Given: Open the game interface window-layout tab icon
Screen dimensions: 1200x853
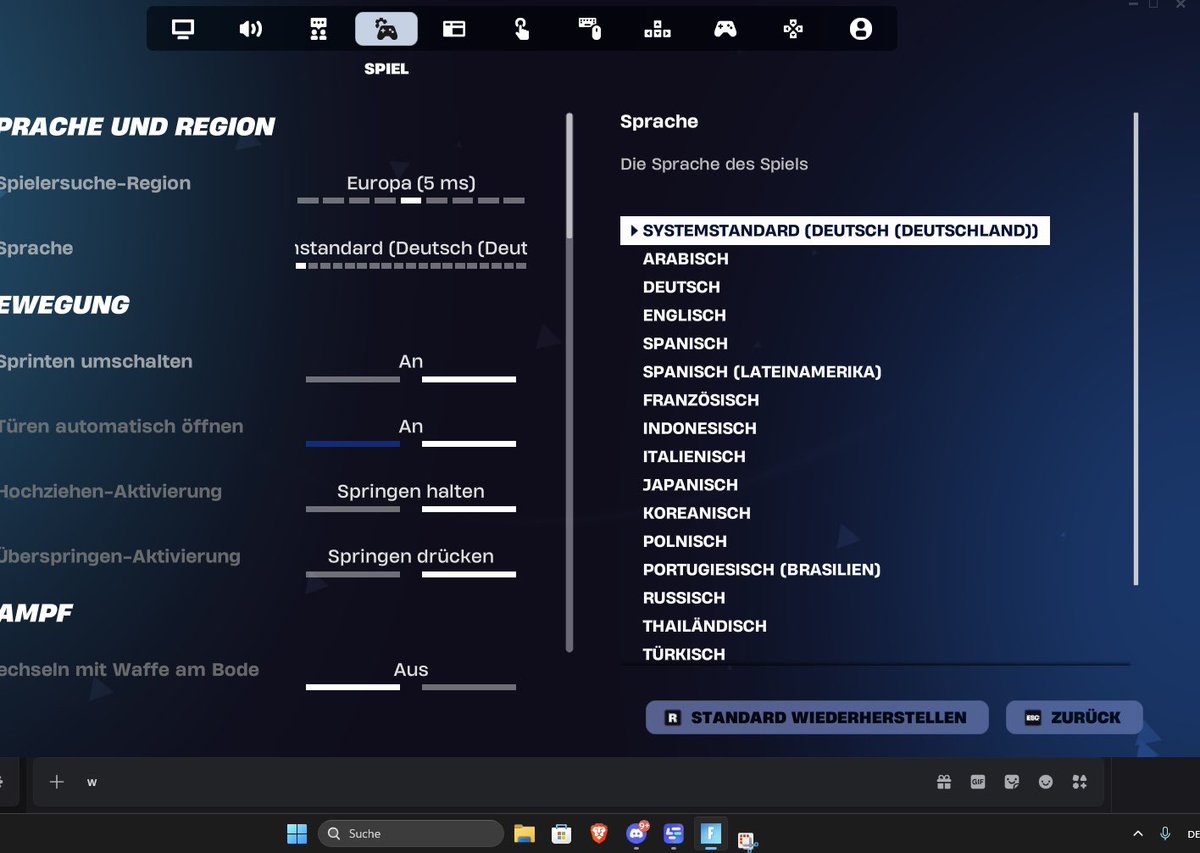Looking at the screenshot, I should (454, 29).
